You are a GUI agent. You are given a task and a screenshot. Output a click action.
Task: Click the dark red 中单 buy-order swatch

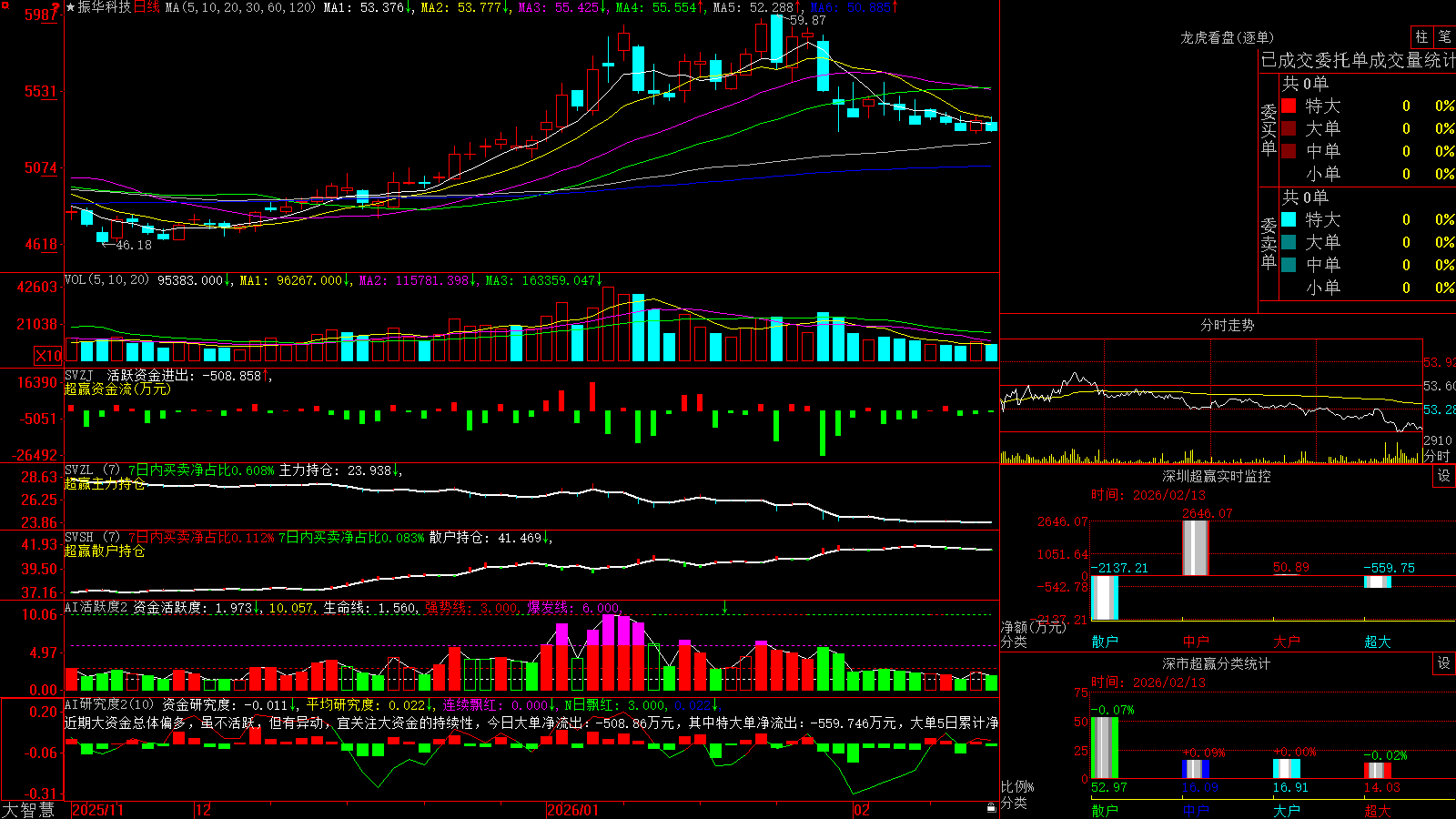point(1289,150)
